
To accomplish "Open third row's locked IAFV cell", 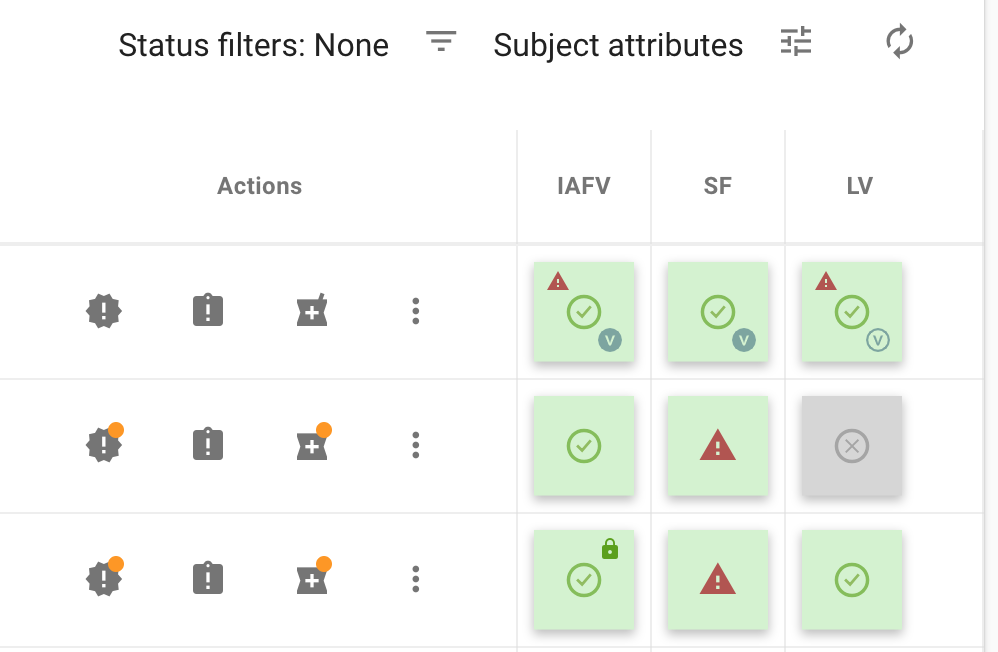I will [584, 580].
